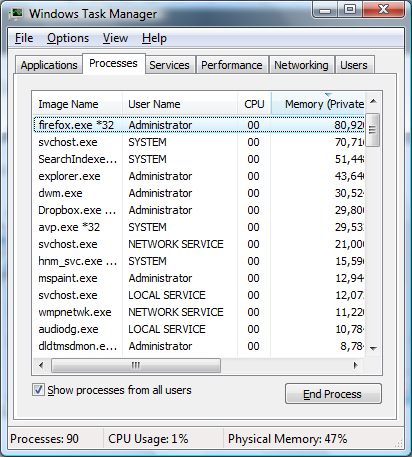Select svchost.exe with 70,71 memory
The height and width of the screenshot is (457, 412).
point(199,142)
